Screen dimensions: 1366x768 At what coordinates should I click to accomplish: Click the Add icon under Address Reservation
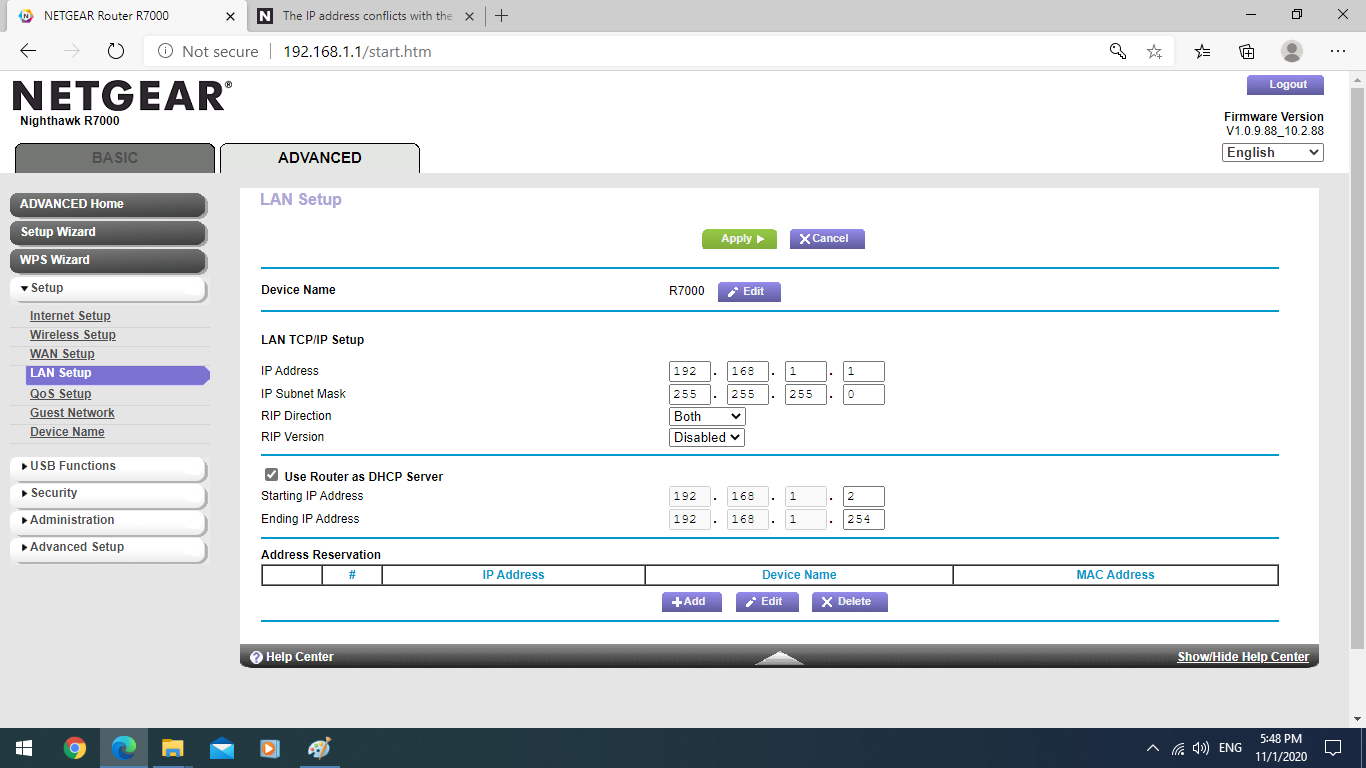click(x=680, y=601)
